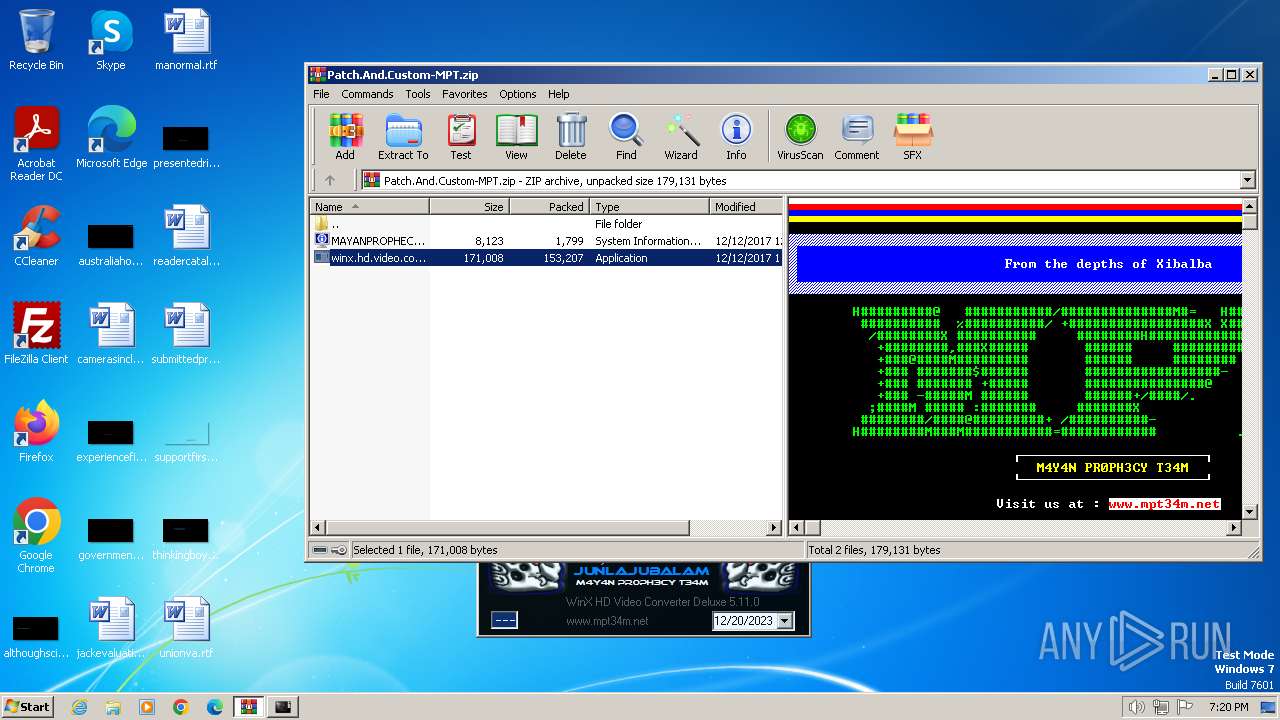Open the Help menu
The height and width of the screenshot is (720, 1280).
click(x=559, y=94)
